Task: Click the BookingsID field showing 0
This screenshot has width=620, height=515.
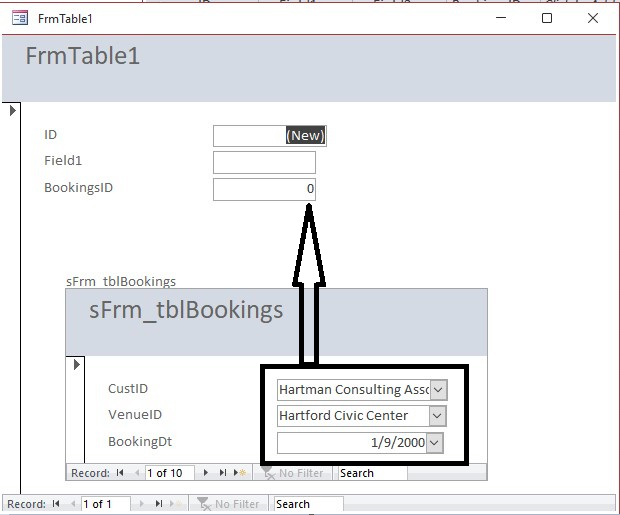Action: [x=264, y=189]
